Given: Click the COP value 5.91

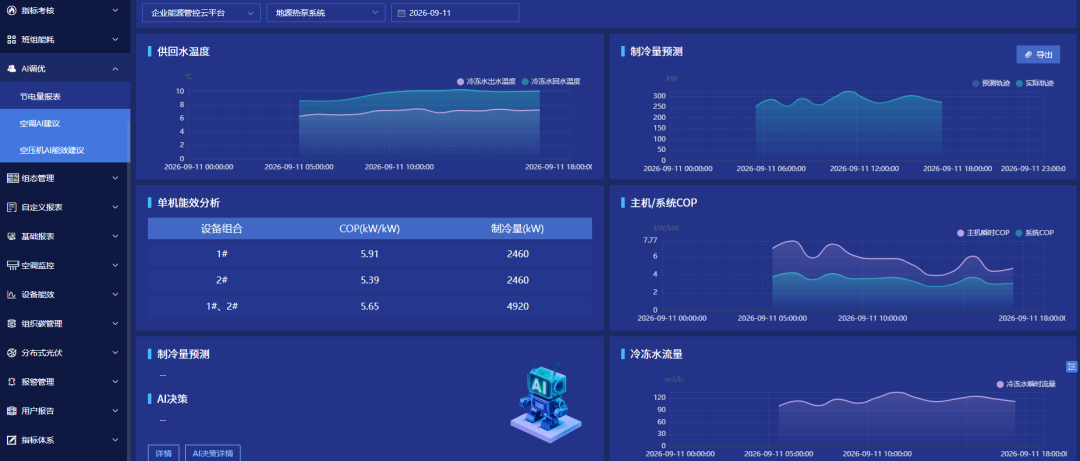Looking at the screenshot, I should tap(370, 254).
